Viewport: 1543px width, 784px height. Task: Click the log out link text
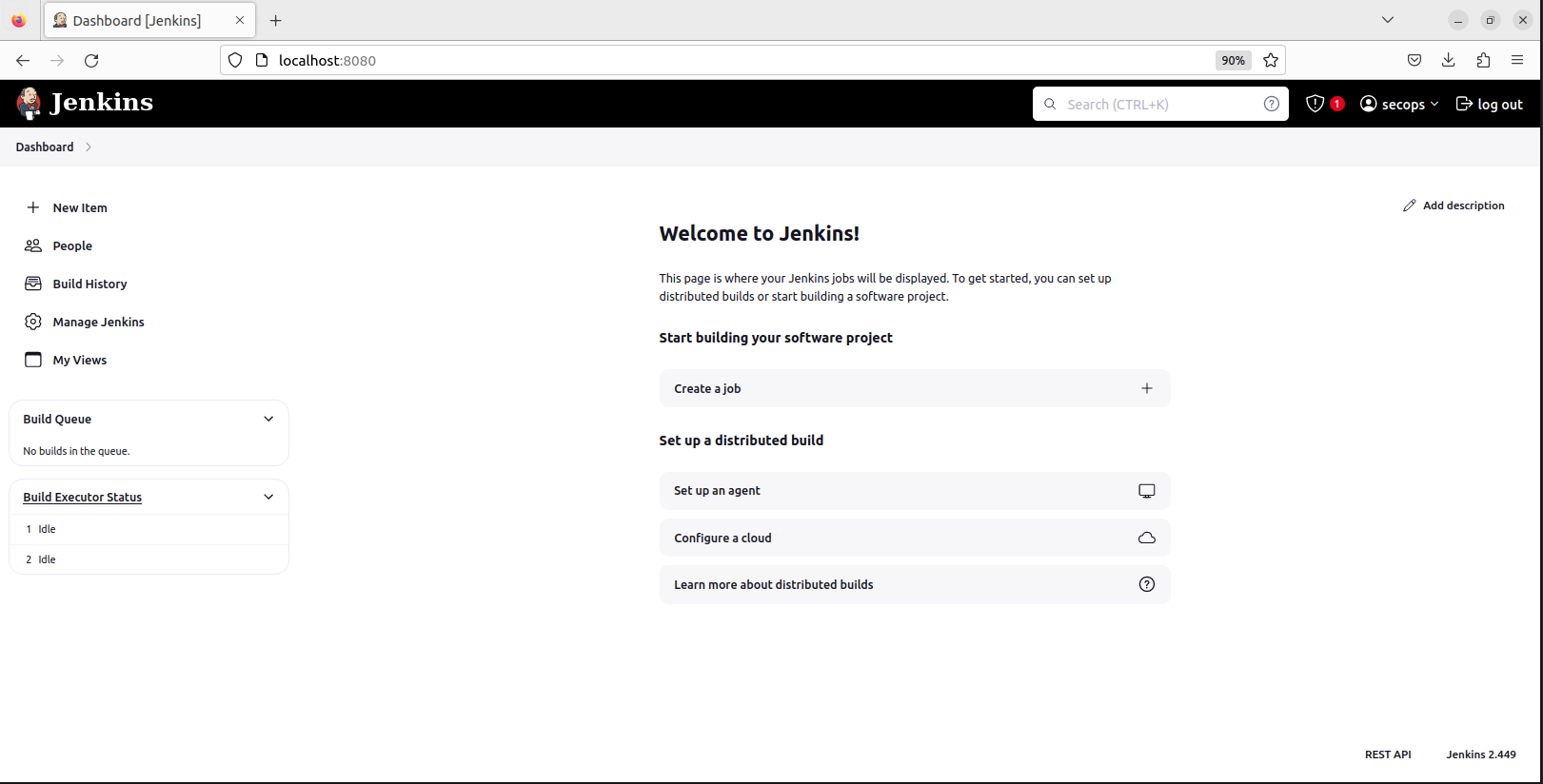(1500, 105)
